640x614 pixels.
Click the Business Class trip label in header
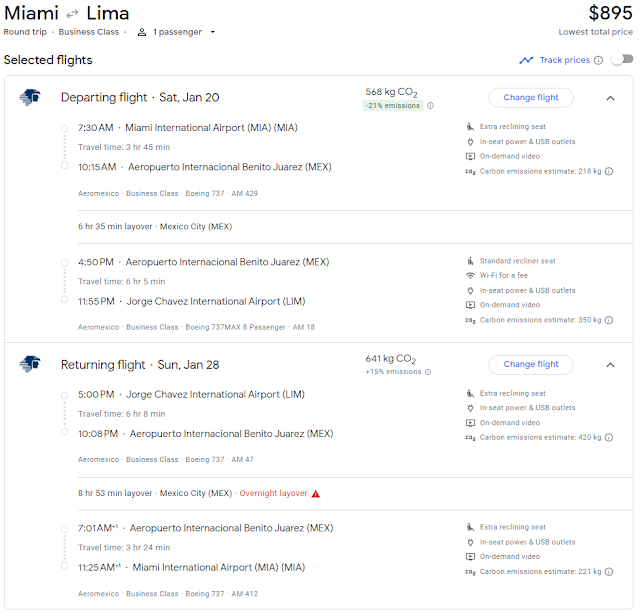(89, 32)
